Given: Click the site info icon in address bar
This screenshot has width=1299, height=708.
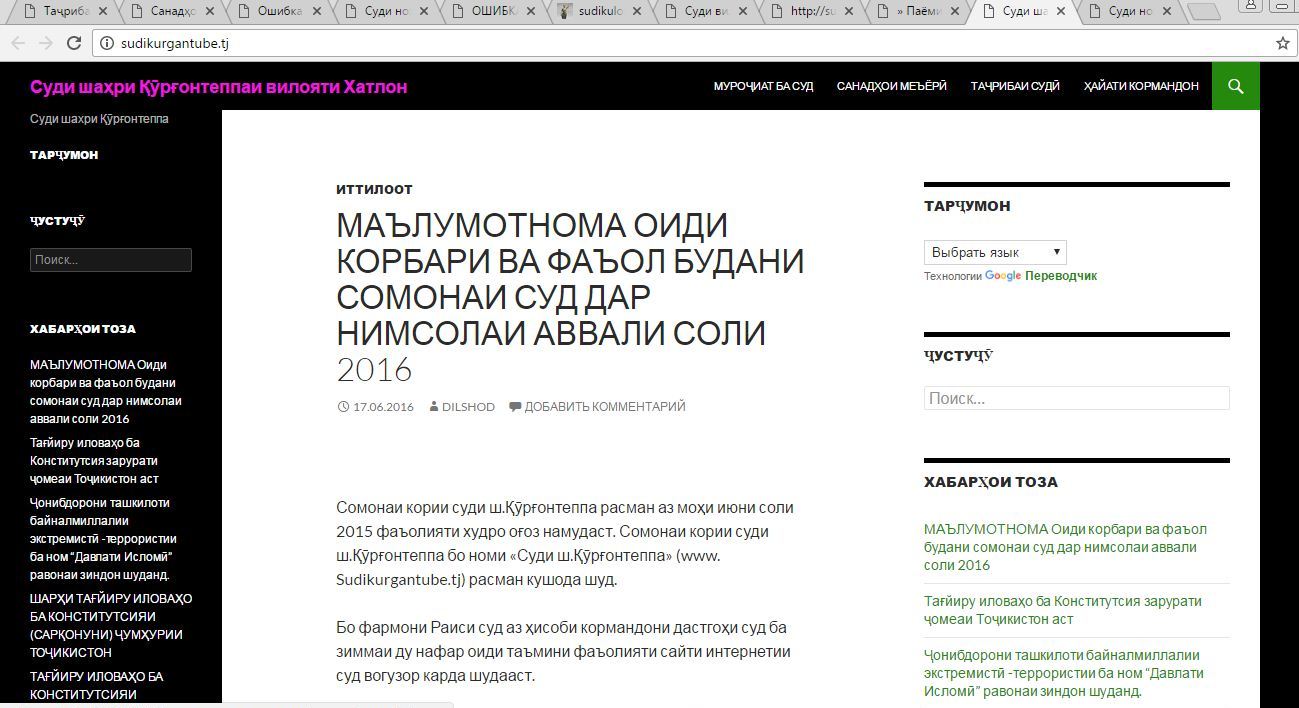Looking at the screenshot, I should 107,43.
